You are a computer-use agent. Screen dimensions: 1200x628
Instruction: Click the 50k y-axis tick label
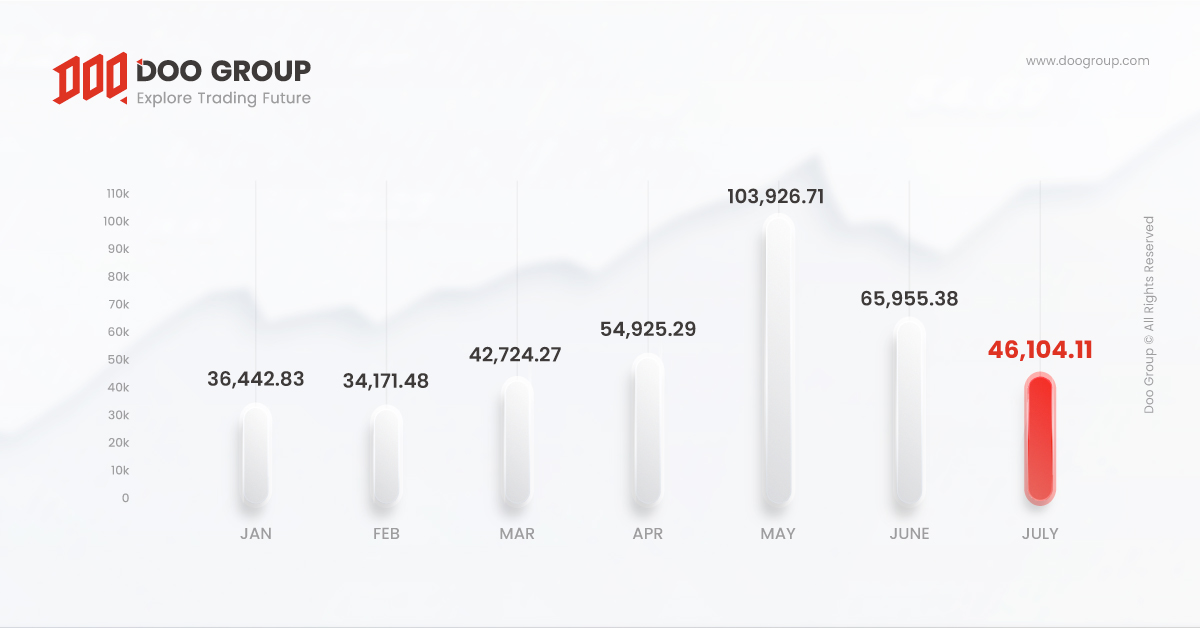(119, 359)
